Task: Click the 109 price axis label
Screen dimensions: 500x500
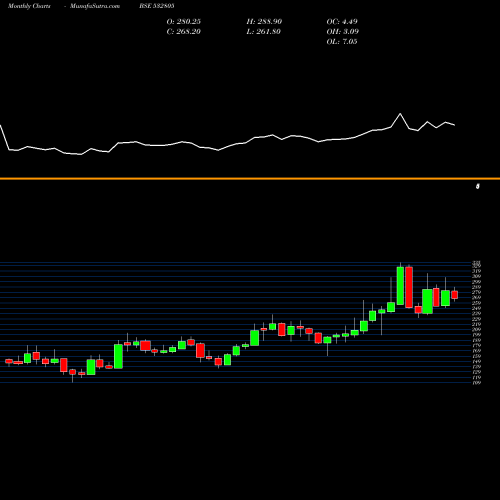Action: [477, 383]
